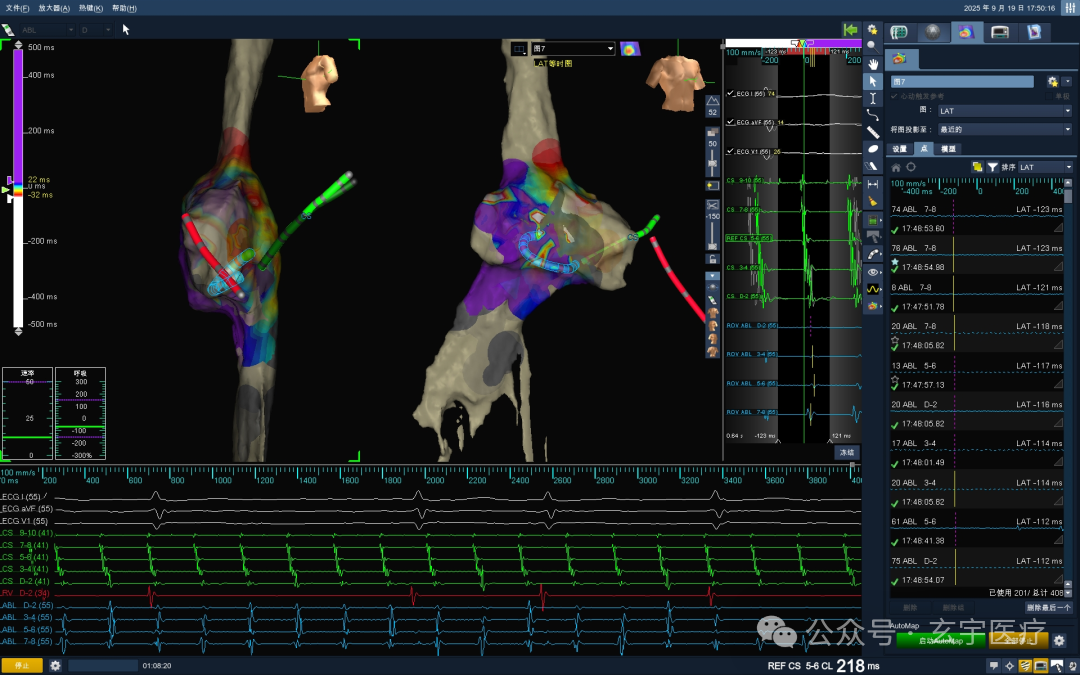
Task: Click the crosshair target status icon
Action: [1010, 666]
